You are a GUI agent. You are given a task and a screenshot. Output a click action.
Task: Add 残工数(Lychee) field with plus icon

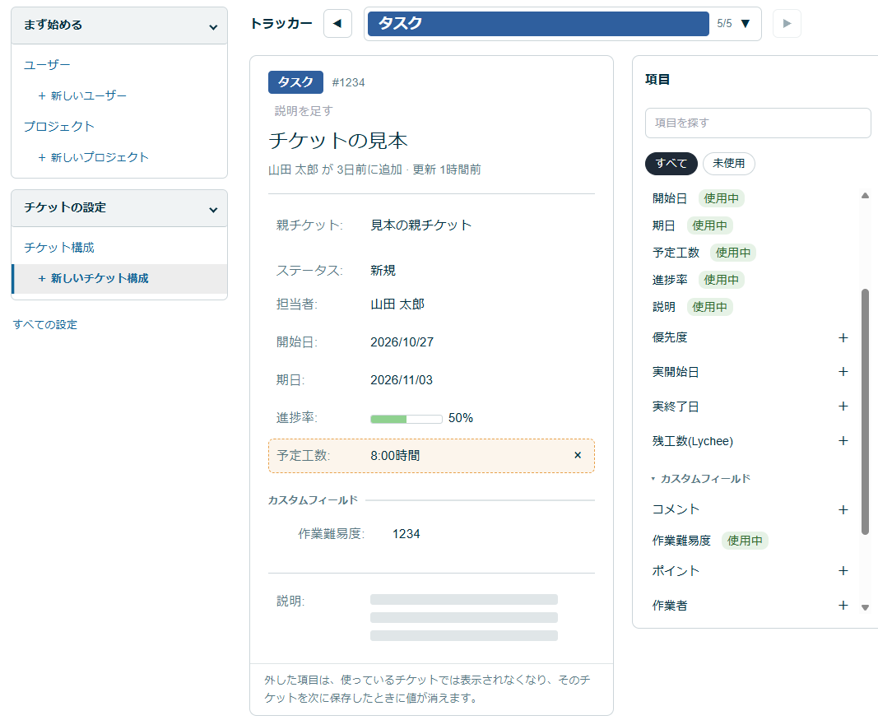843,441
